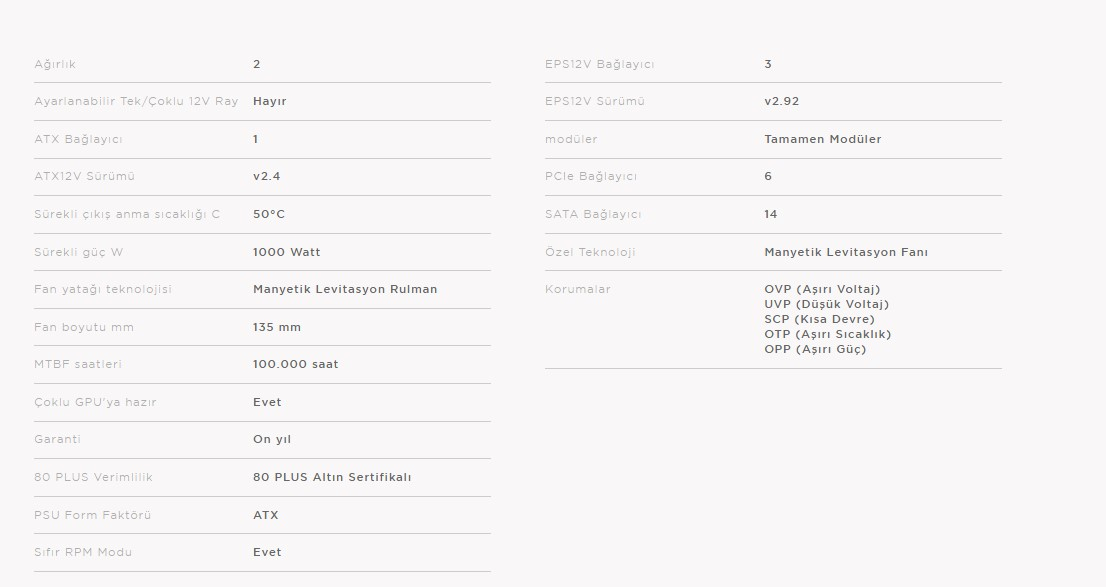The width and height of the screenshot is (1106, 587).
Task: Select the MTBF 100.000 saat value
Action: point(296,364)
